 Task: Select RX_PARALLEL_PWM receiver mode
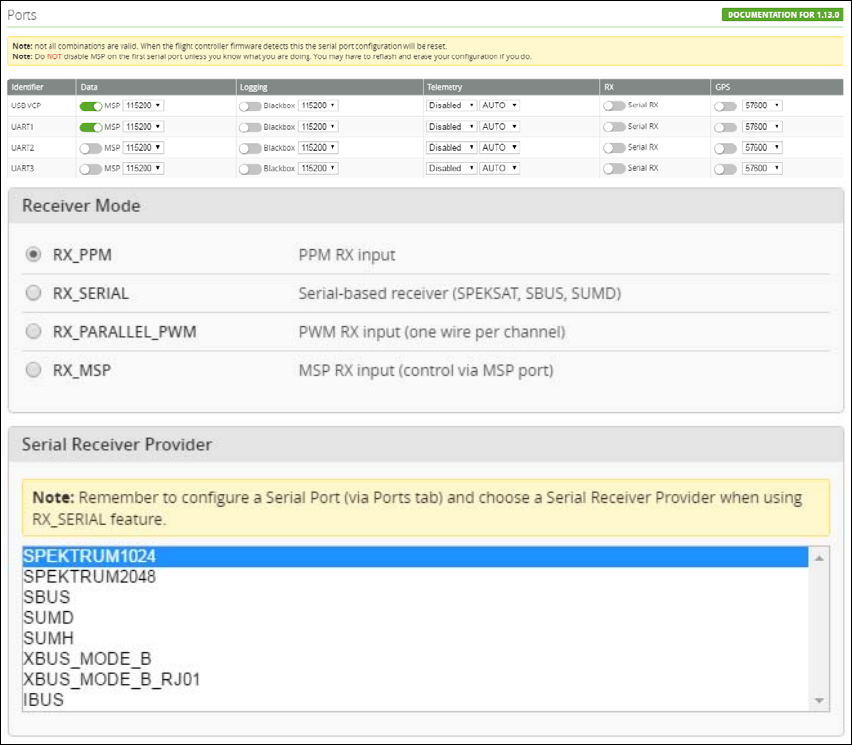34,331
